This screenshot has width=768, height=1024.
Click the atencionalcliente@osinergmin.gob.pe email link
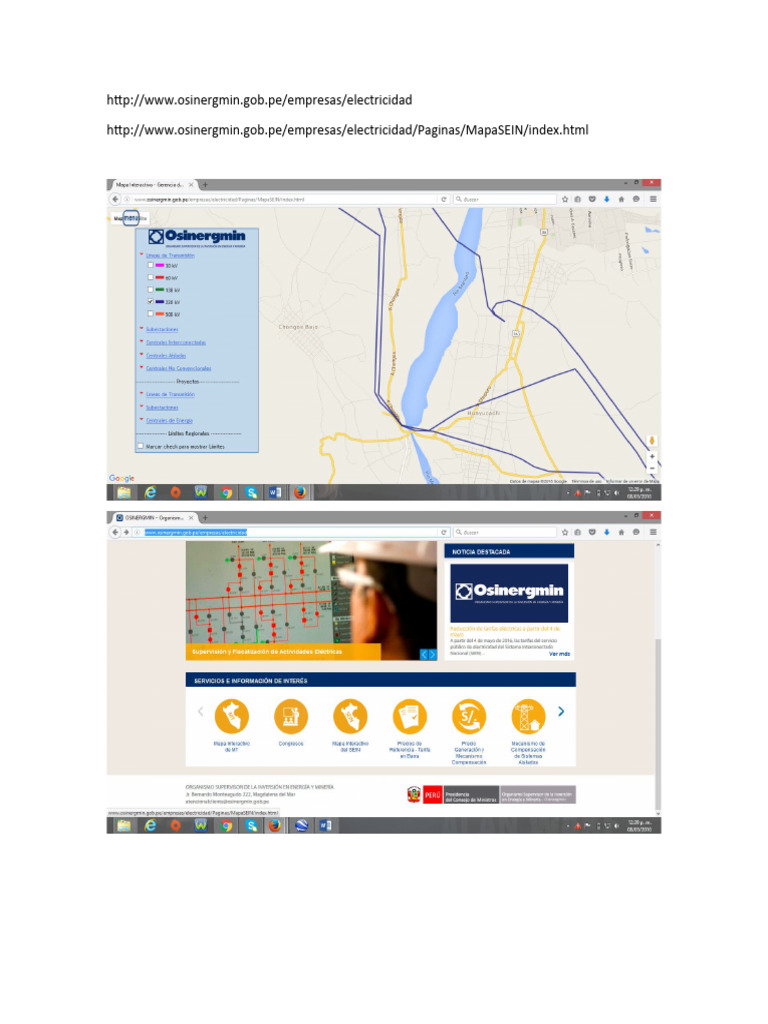tap(227, 801)
